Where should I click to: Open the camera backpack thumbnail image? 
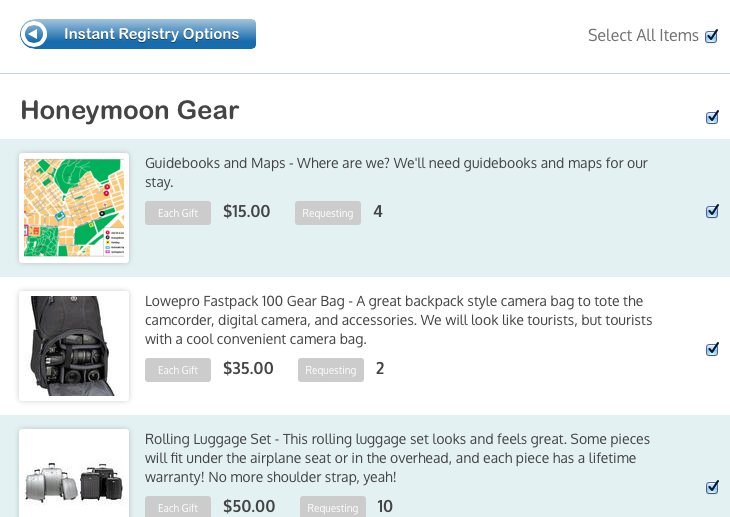point(74,346)
